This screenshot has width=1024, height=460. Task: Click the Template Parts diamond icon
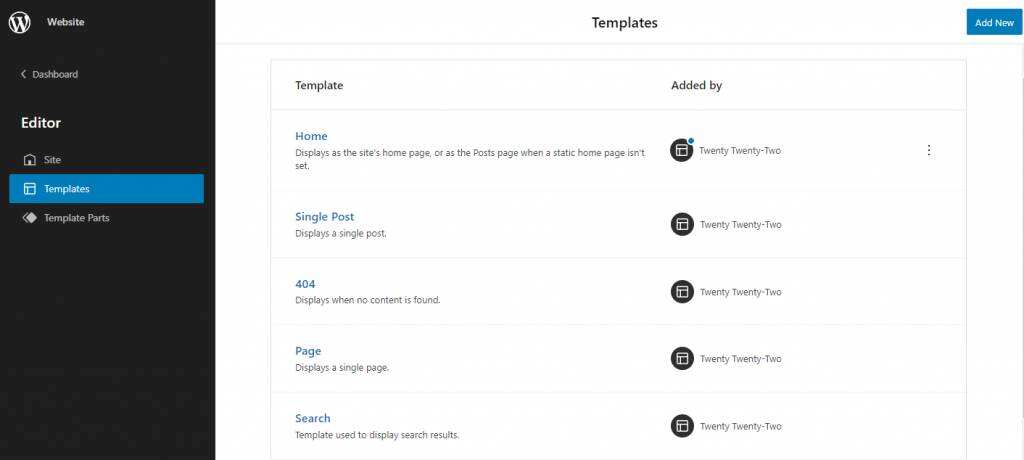(x=29, y=217)
